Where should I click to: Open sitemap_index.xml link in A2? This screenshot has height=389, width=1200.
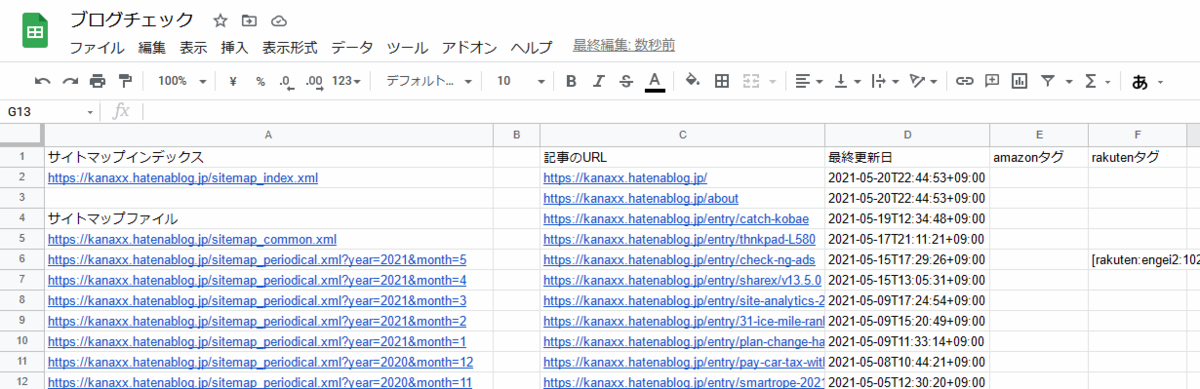tap(183, 178)
